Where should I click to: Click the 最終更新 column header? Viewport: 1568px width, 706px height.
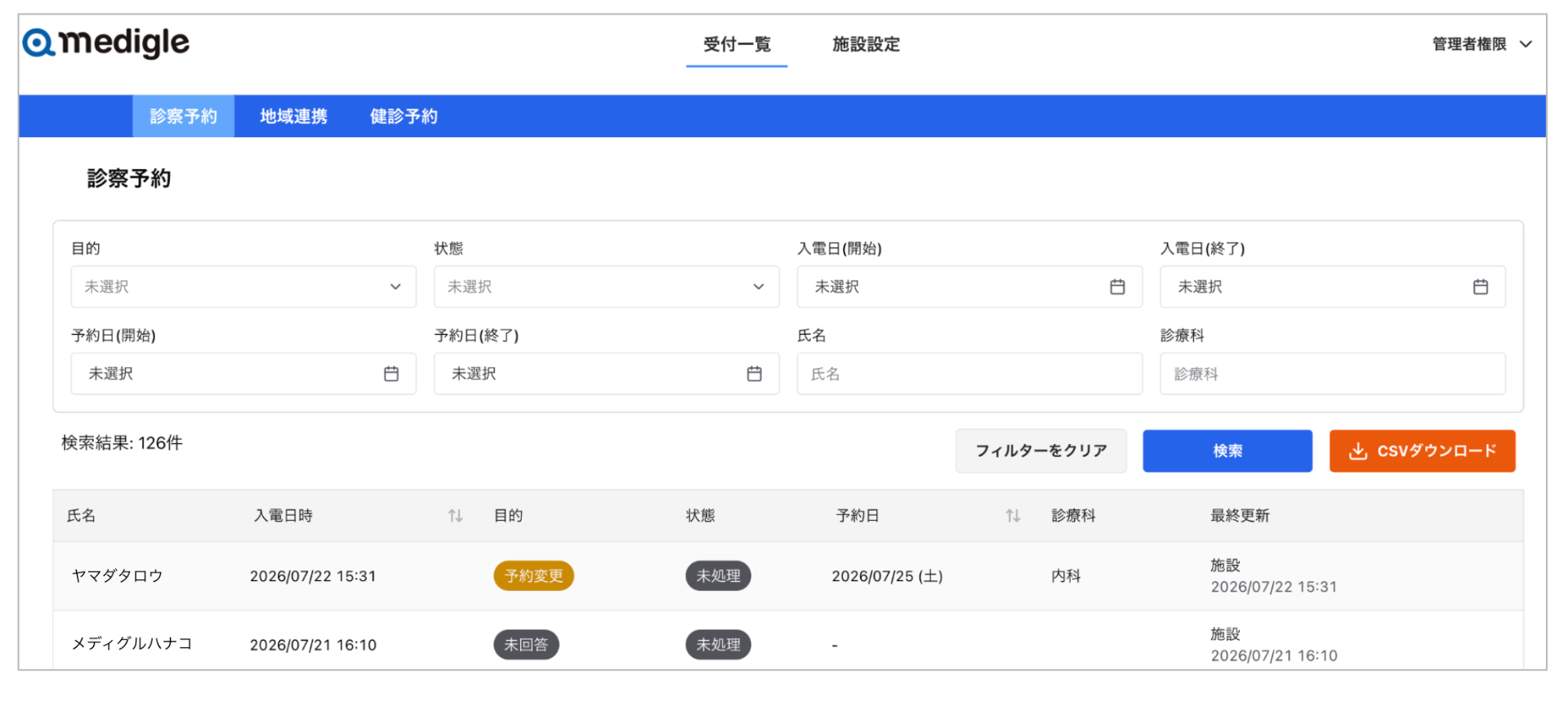point(1240,516)
